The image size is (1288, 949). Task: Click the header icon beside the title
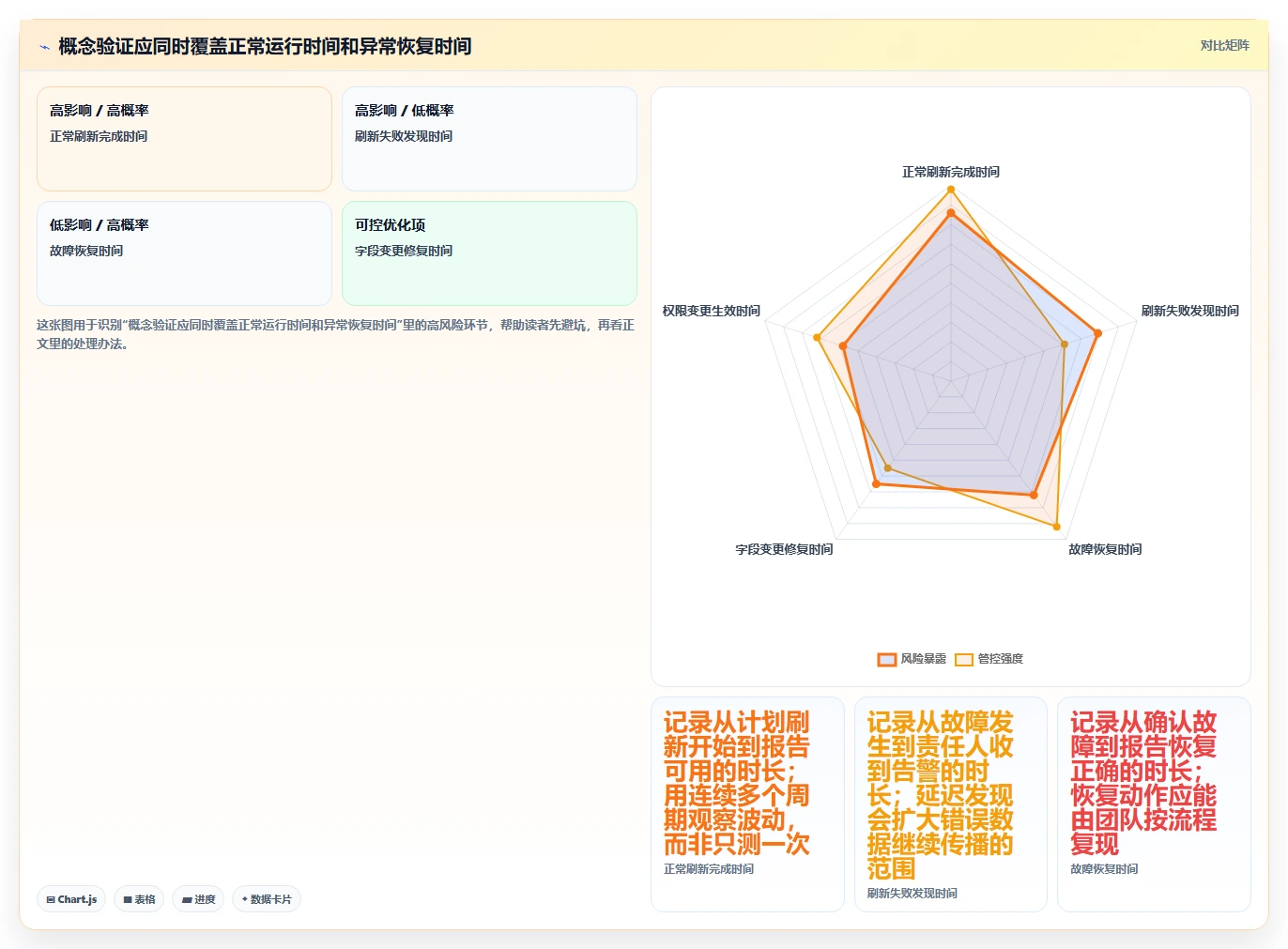point(44,47)
